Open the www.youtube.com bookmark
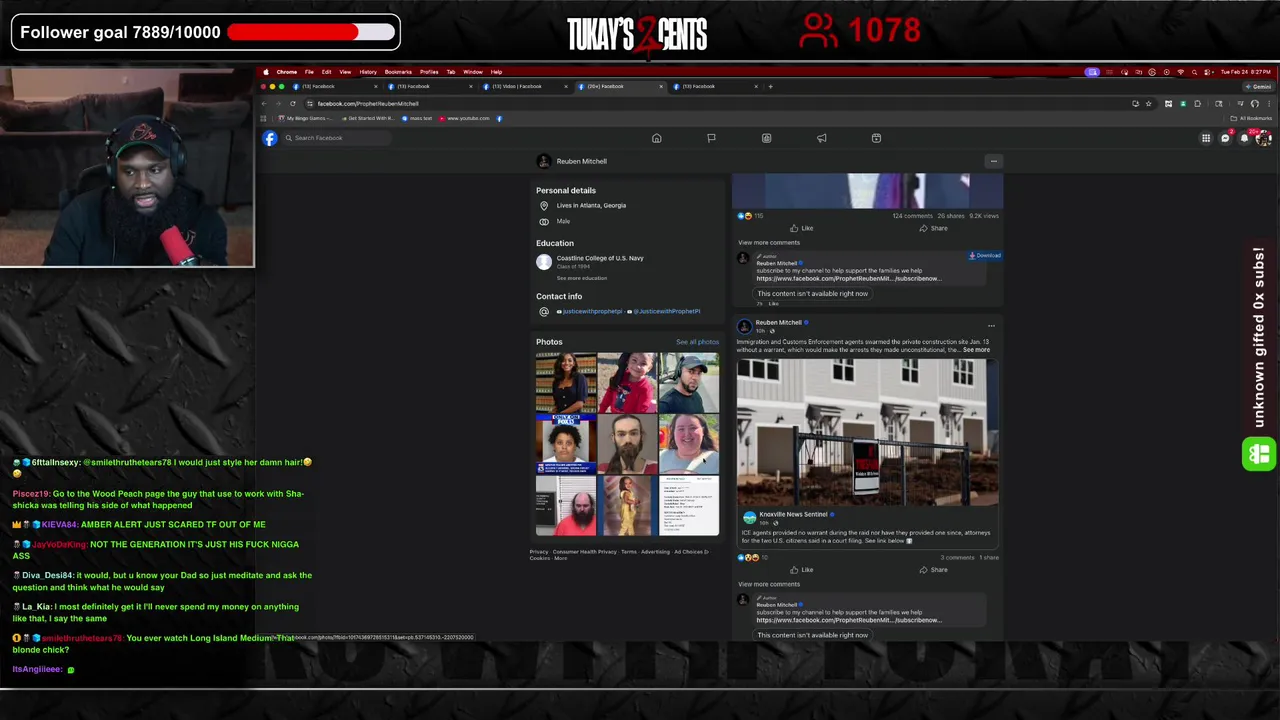Screen dimensions: 1280x720 coord(465,118)
